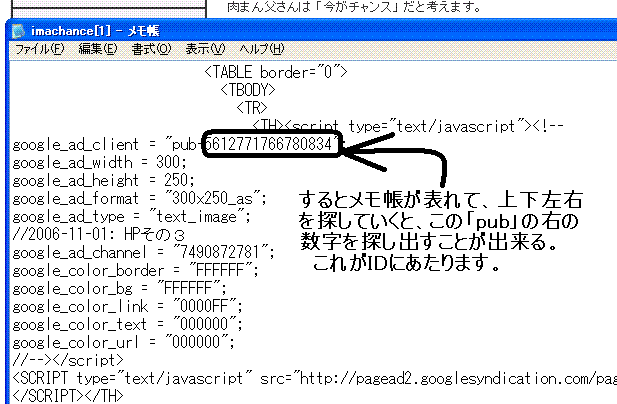This screenshot has height=404, width=617.
Task: Click the <TABLE border="0"> line
Action: point(276,72)
